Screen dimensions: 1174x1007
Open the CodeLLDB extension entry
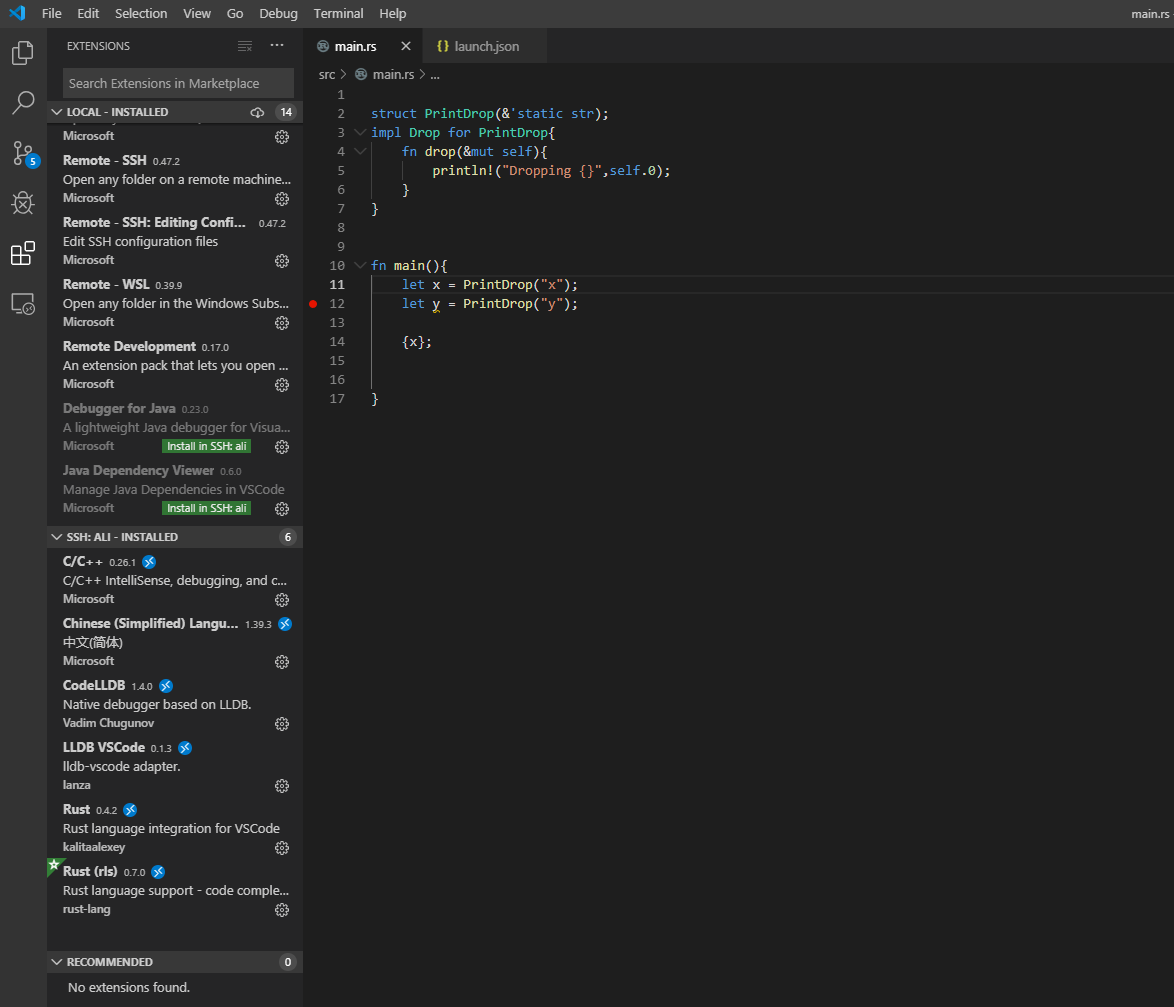(x=174, y=705)
